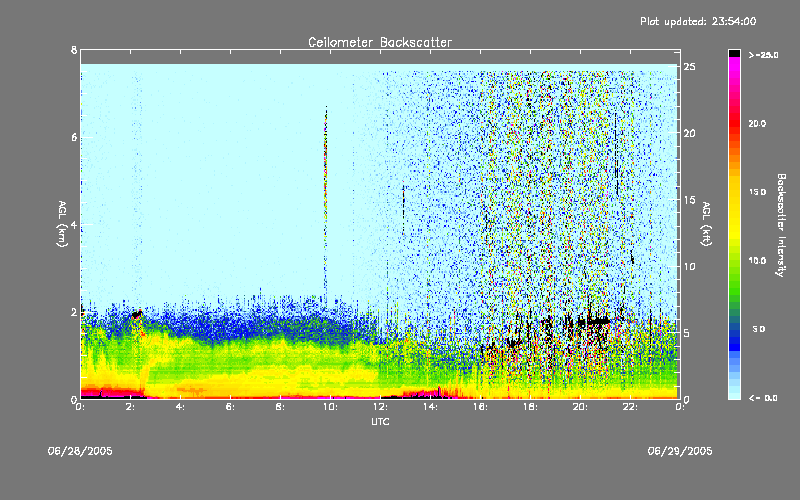Click the colorbar label '<= 0.0'
The image size is (800, 500).
point(763,398)
